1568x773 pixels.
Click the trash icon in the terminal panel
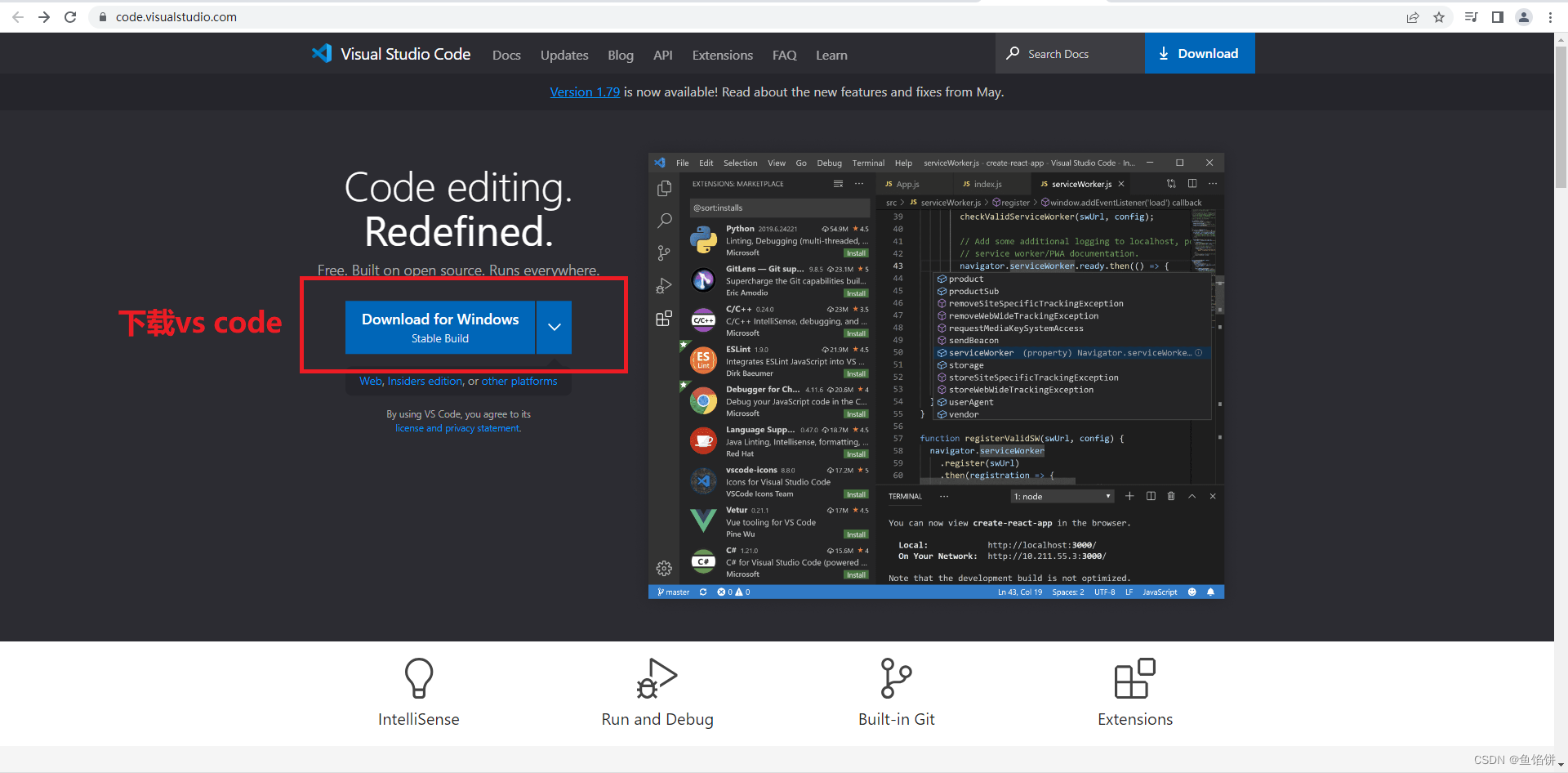pos(1171,496)
